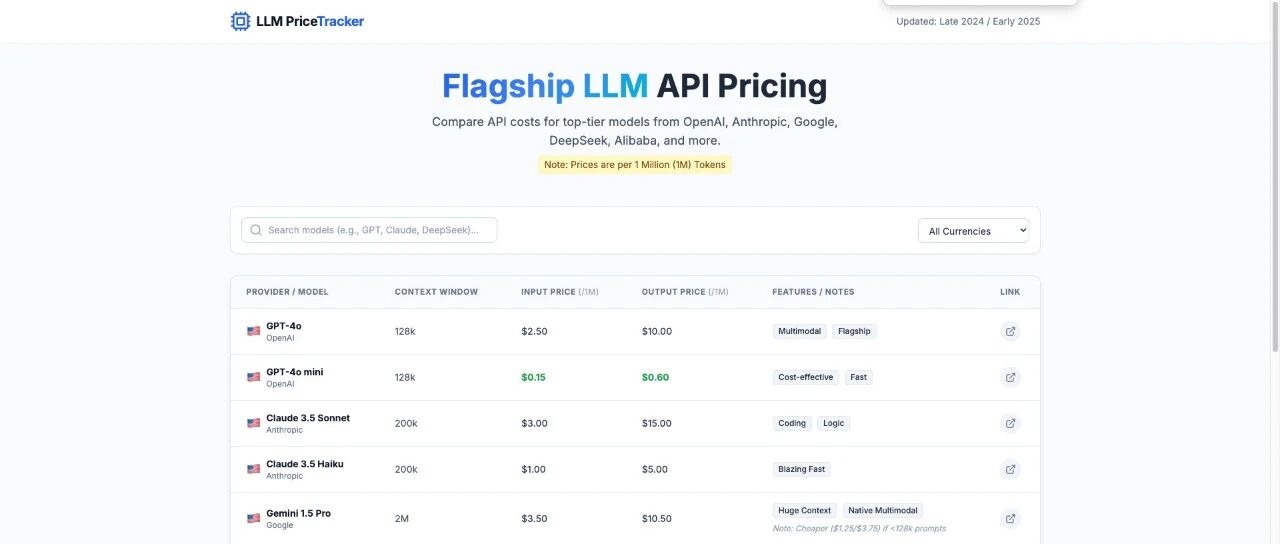Click the Gemini cheaper-price note text
The height and width of the screenshot is (544, 1280).
859,528
